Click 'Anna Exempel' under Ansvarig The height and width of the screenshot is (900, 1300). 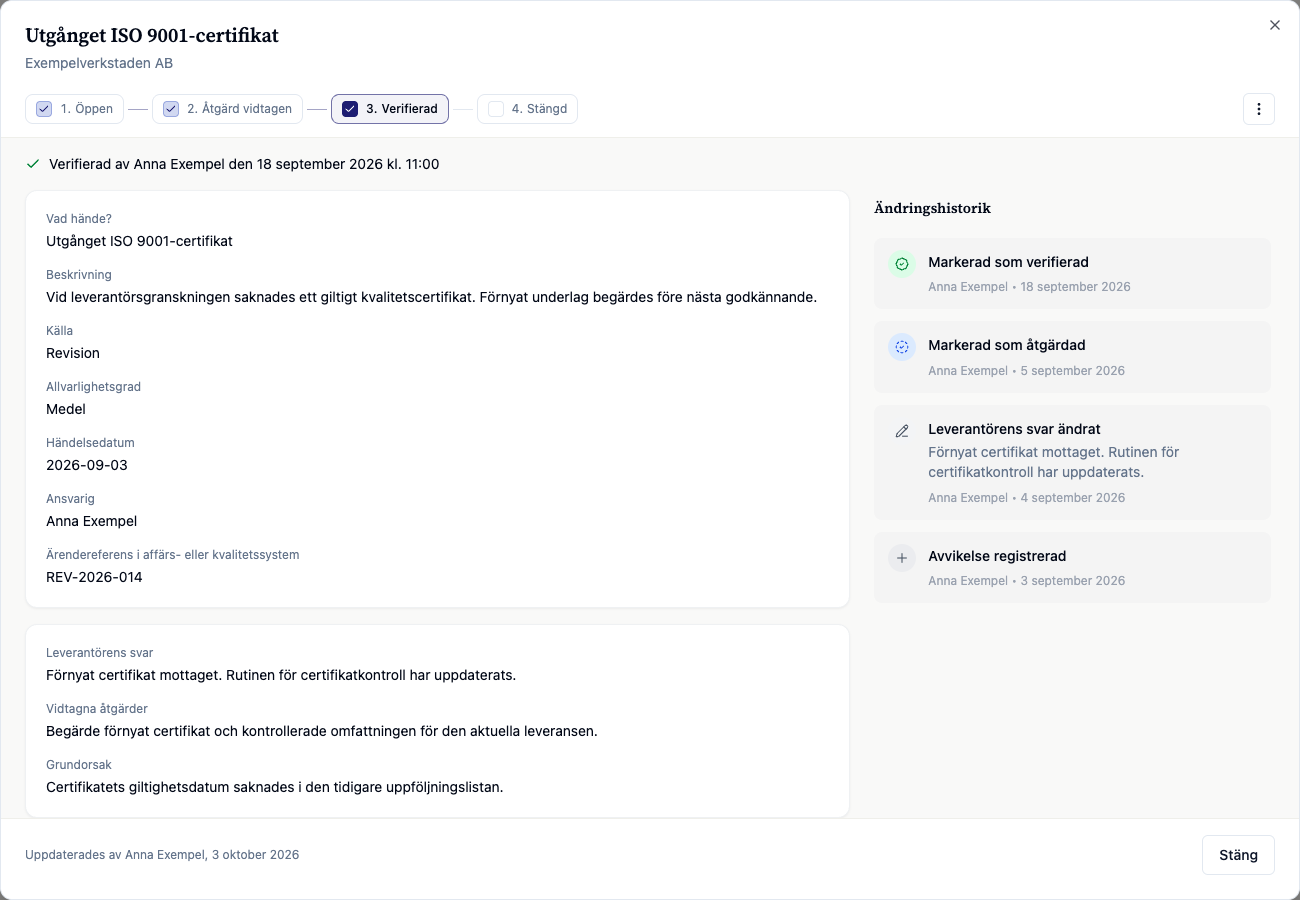point(92,521)
